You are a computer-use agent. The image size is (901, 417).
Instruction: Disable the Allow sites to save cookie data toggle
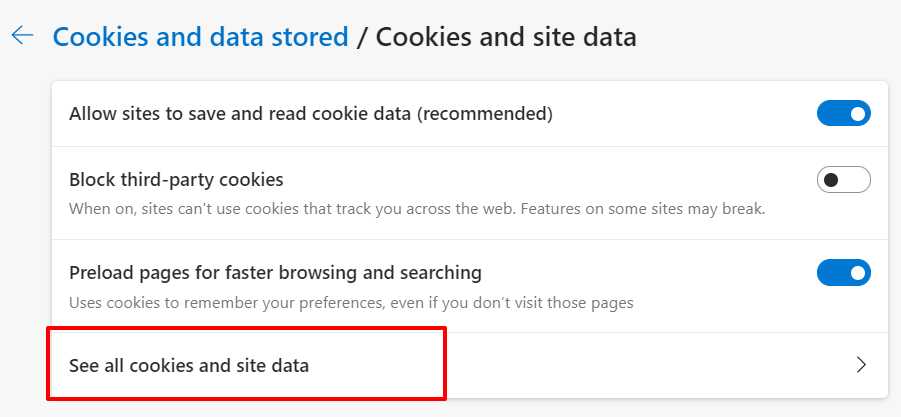(x=843, y=114)
